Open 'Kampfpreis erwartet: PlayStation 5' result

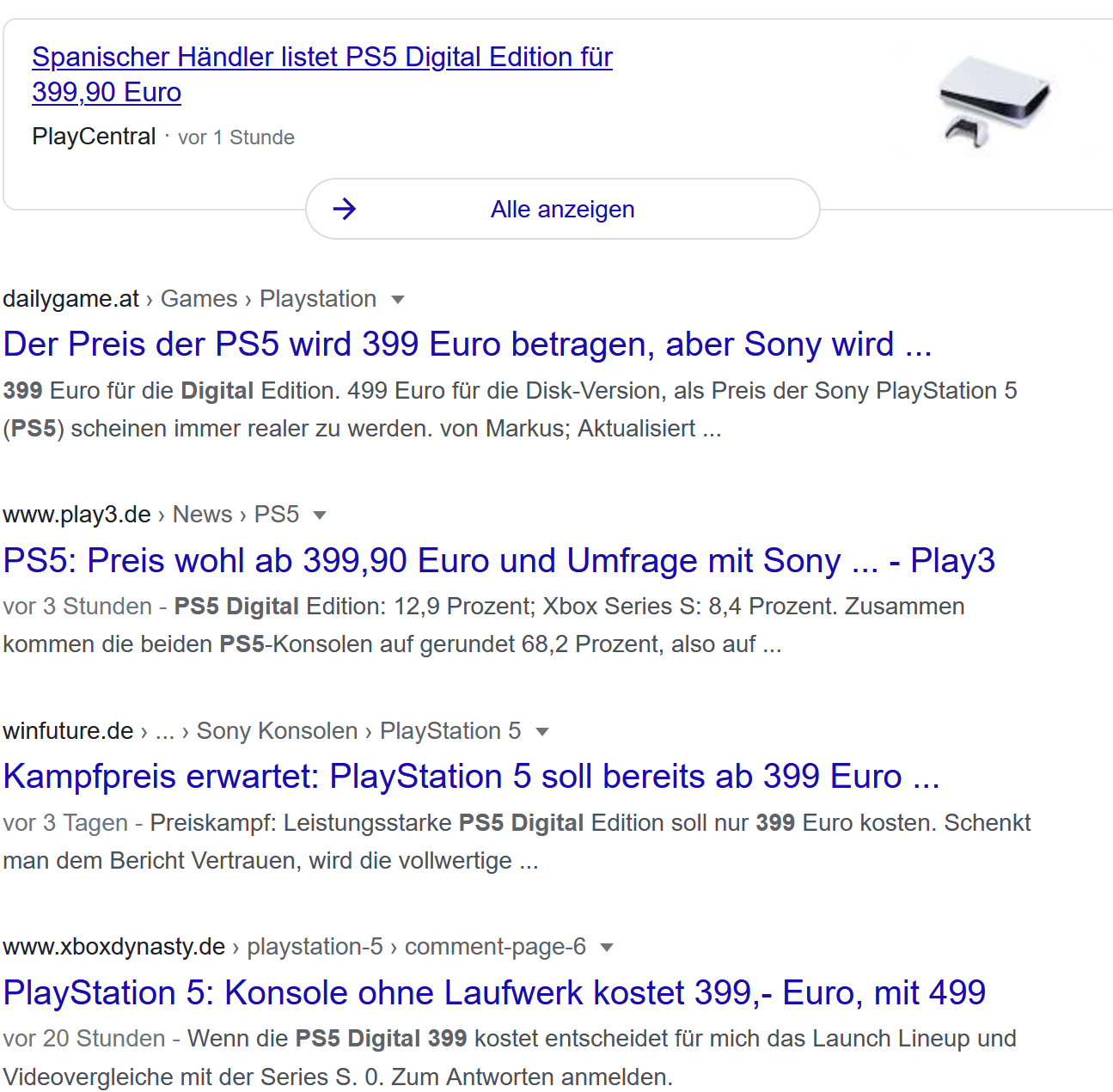click(471, 776)
